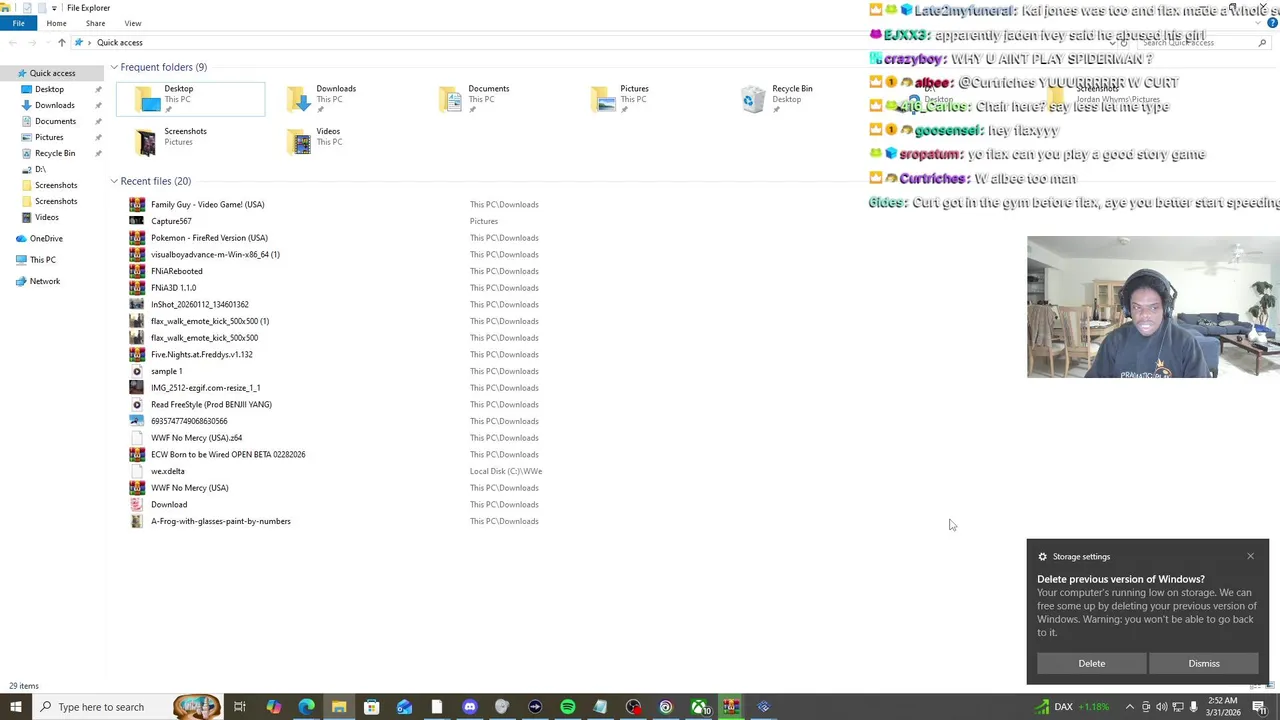This screenshot has width=1280, height=720.
Task: Open the Recent locations dropdown arrow
Action: coord(46,42)
